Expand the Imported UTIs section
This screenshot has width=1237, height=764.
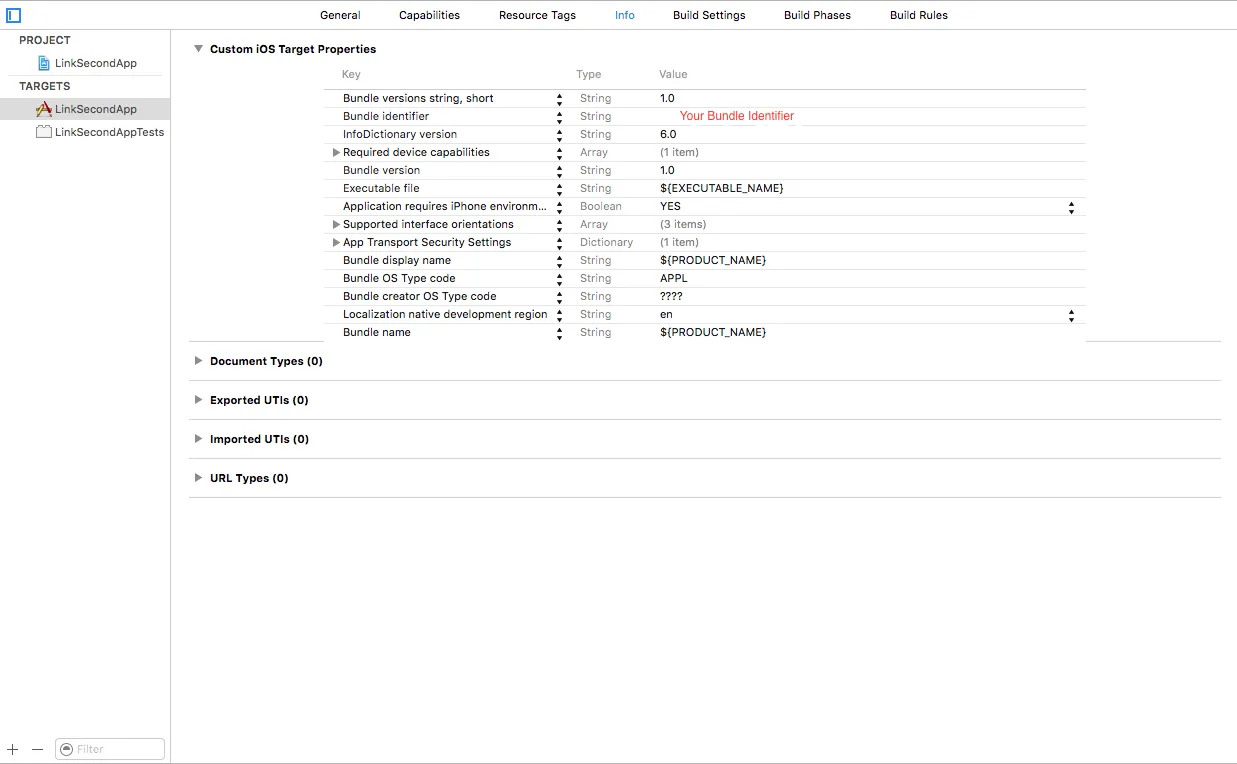(198, 439)
